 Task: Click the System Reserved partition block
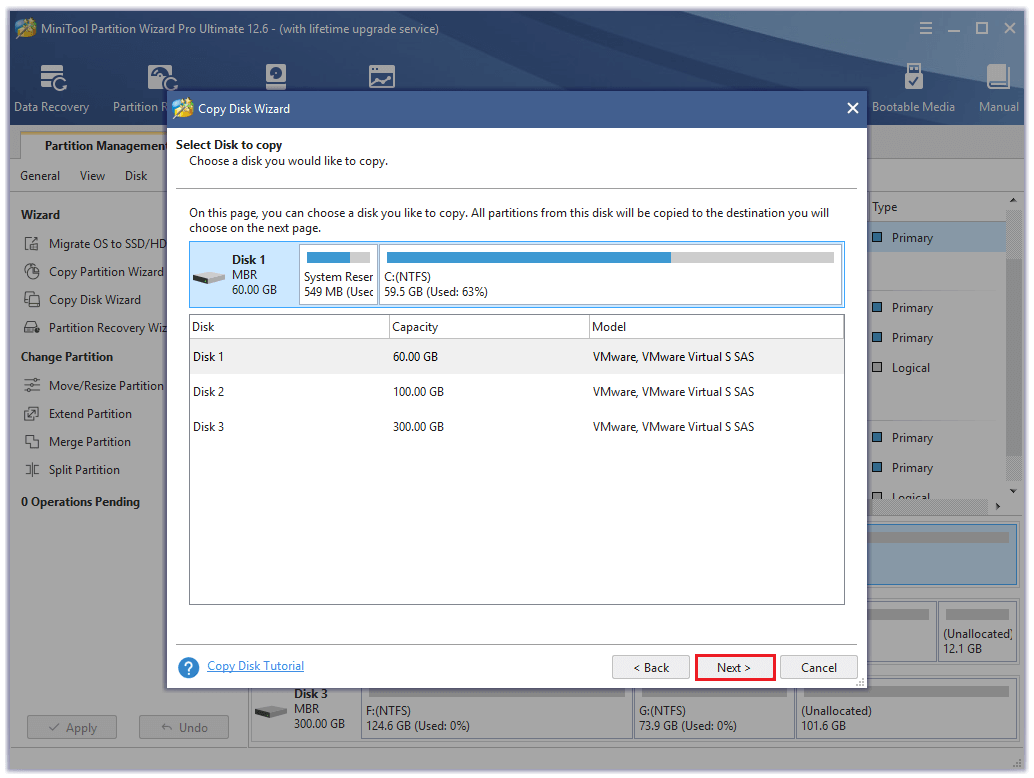338,274
